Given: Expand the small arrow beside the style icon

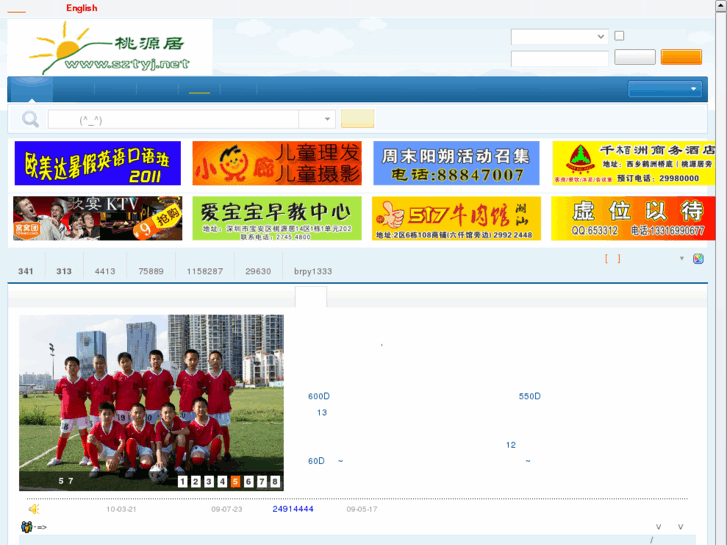Looking at the screenshot, I should [x=682, y=258].
